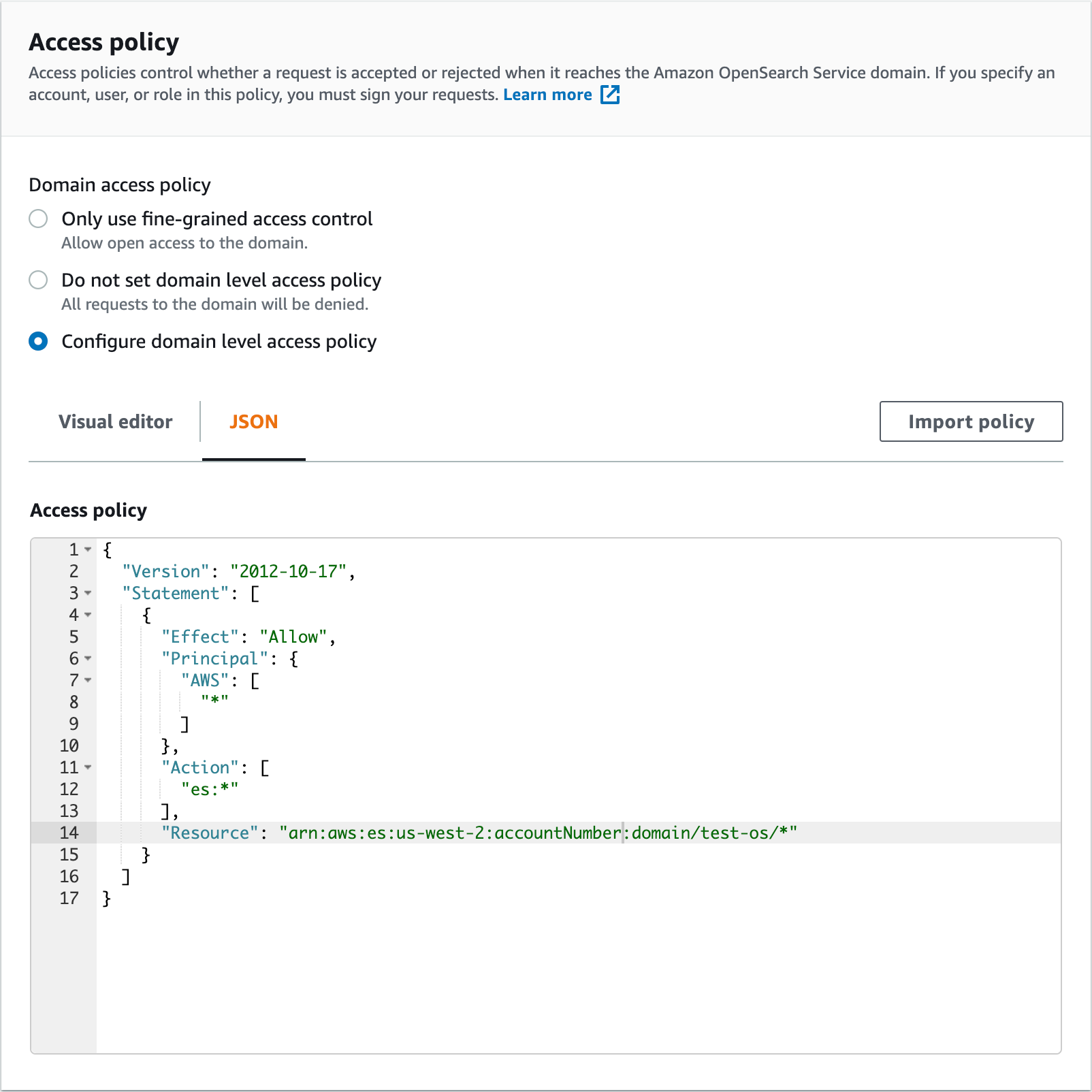Viewport: 1092px width, 1092px height.
Task: Collapse the Principal object on line 6
Action: pos(89,658)
